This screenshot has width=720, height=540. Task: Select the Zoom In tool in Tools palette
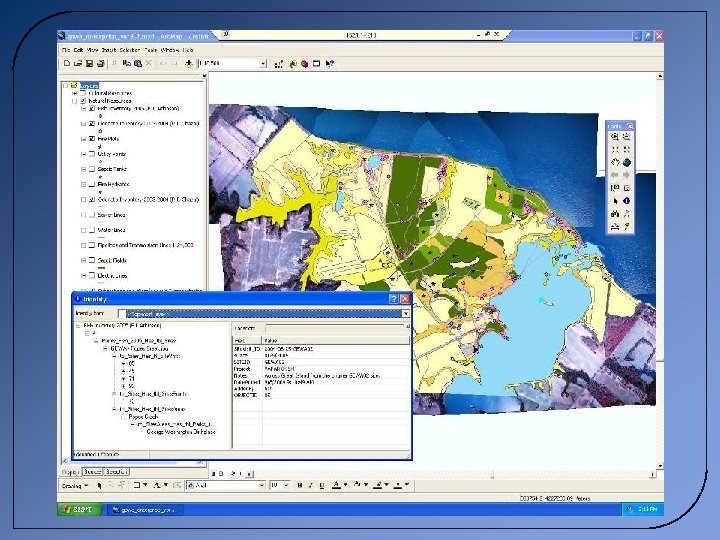click(614, 137)
